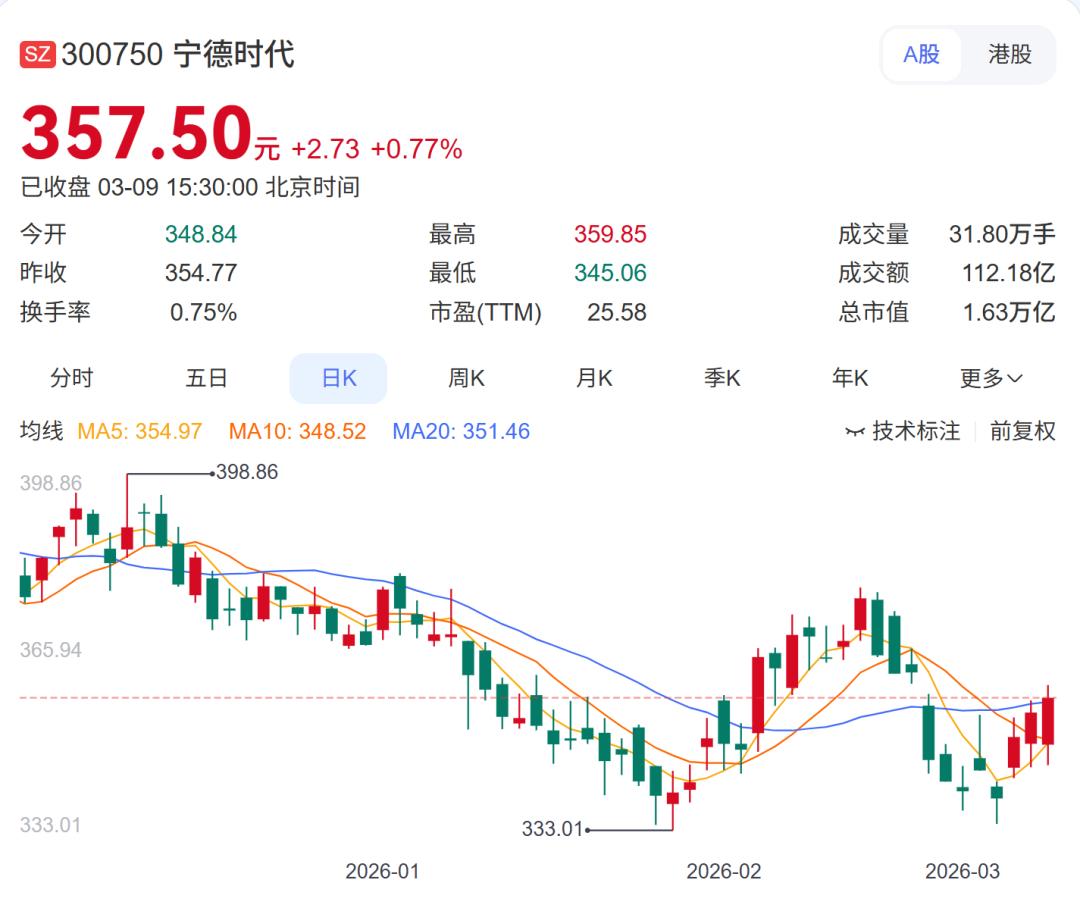This screenshot has width=1080, height=905.
Task: Select the 日K chart tab
Action: pos(338,378)
